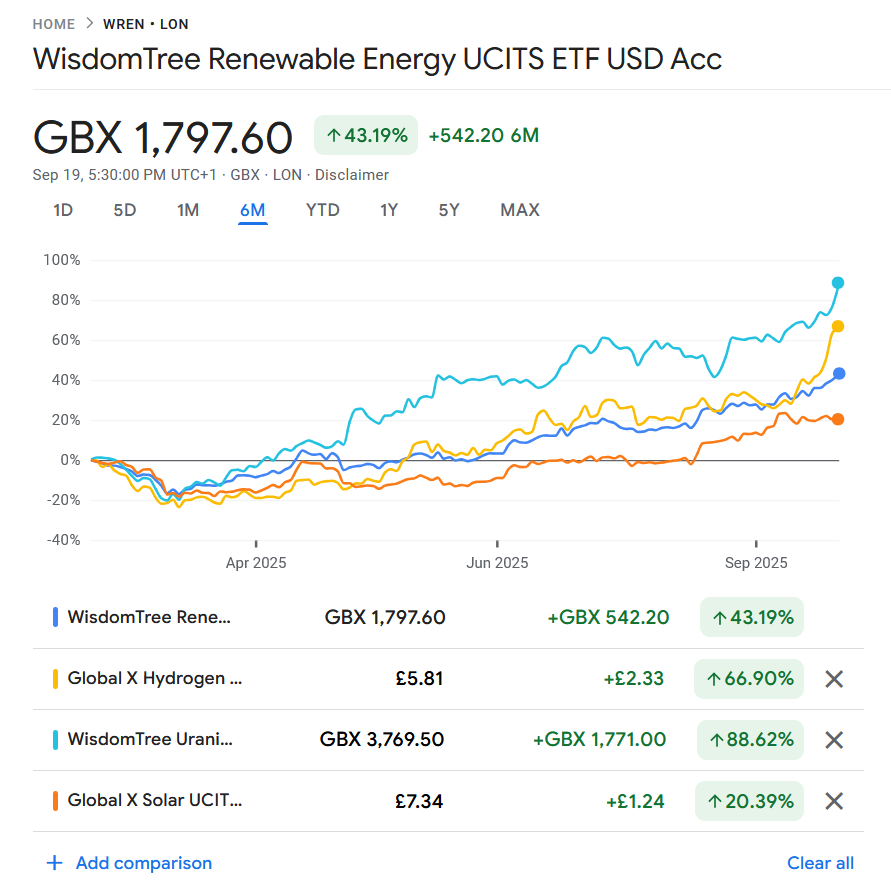Click the orange solar endpoint dot on chart

coord(838,419)
